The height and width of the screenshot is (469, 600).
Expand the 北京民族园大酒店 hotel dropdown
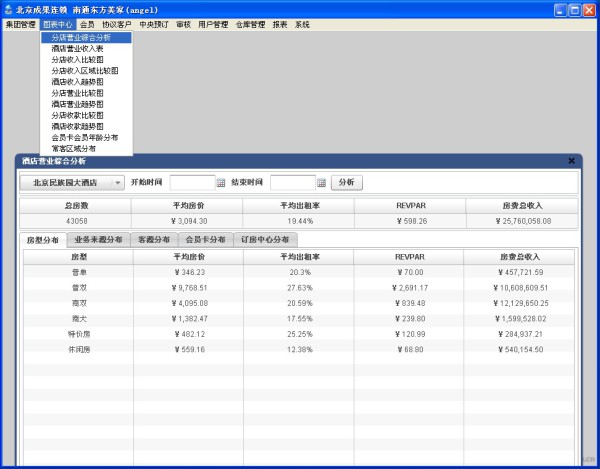[72, 183]
